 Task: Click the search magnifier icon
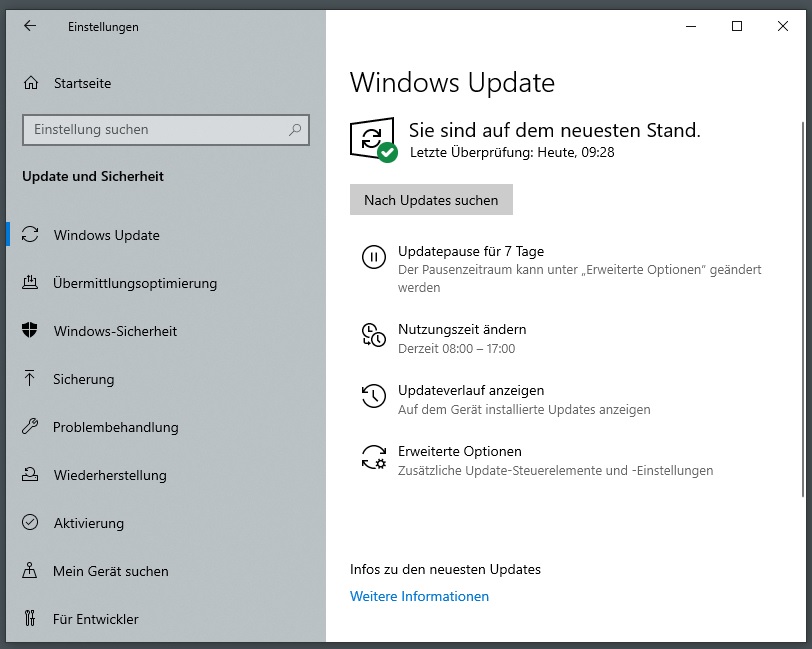[x=295, y=129]
